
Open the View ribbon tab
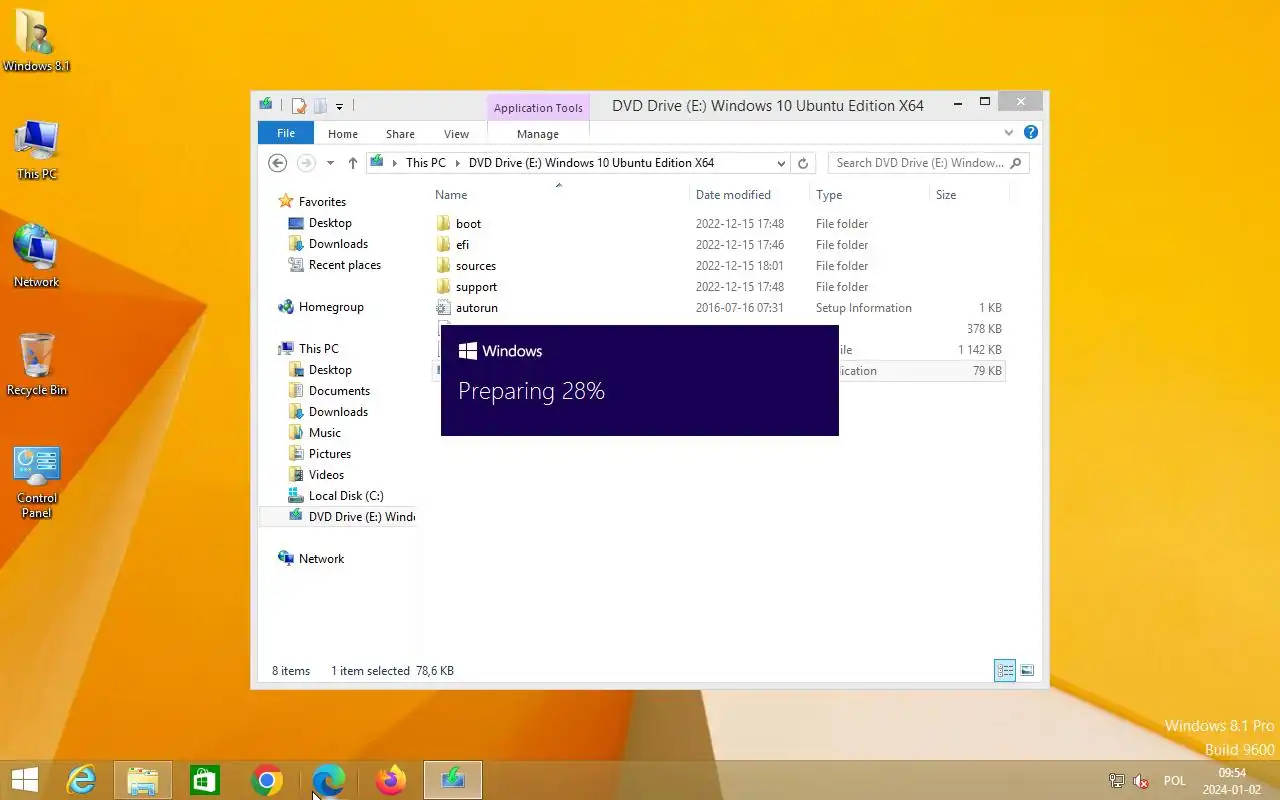pos(456,134)
